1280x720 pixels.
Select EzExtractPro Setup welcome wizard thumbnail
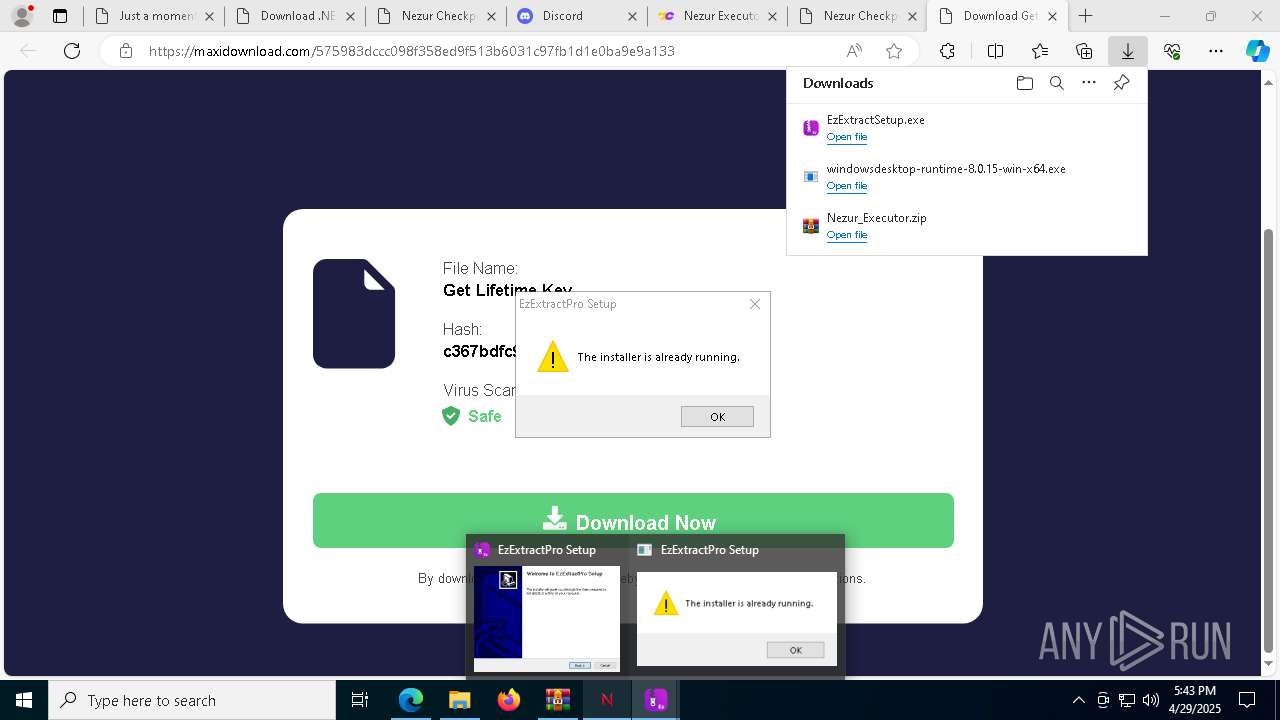pyautogui.click(x=547, y=619)
